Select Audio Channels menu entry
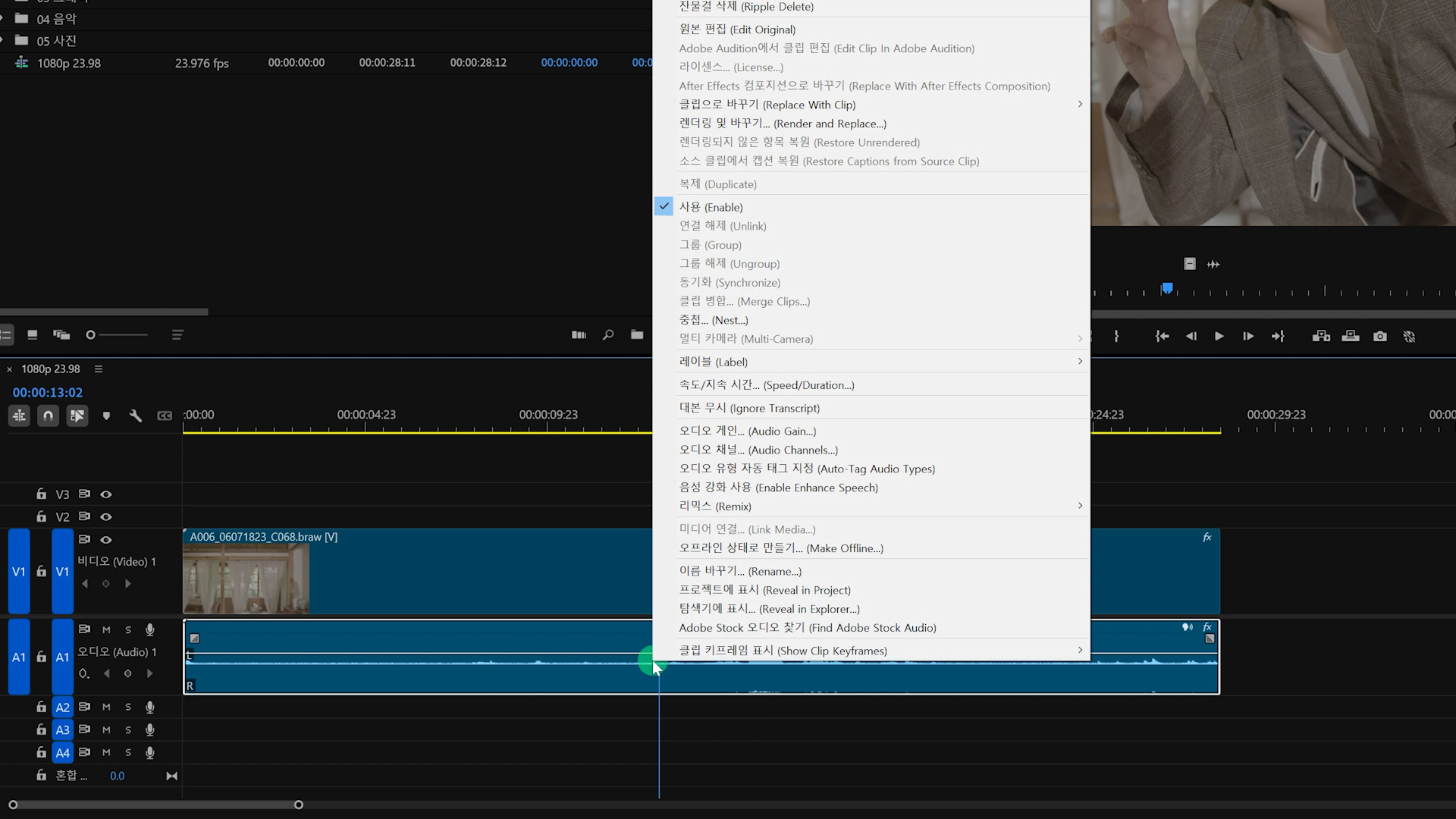Screen dimensions: 1456x819 pos(871,450)
